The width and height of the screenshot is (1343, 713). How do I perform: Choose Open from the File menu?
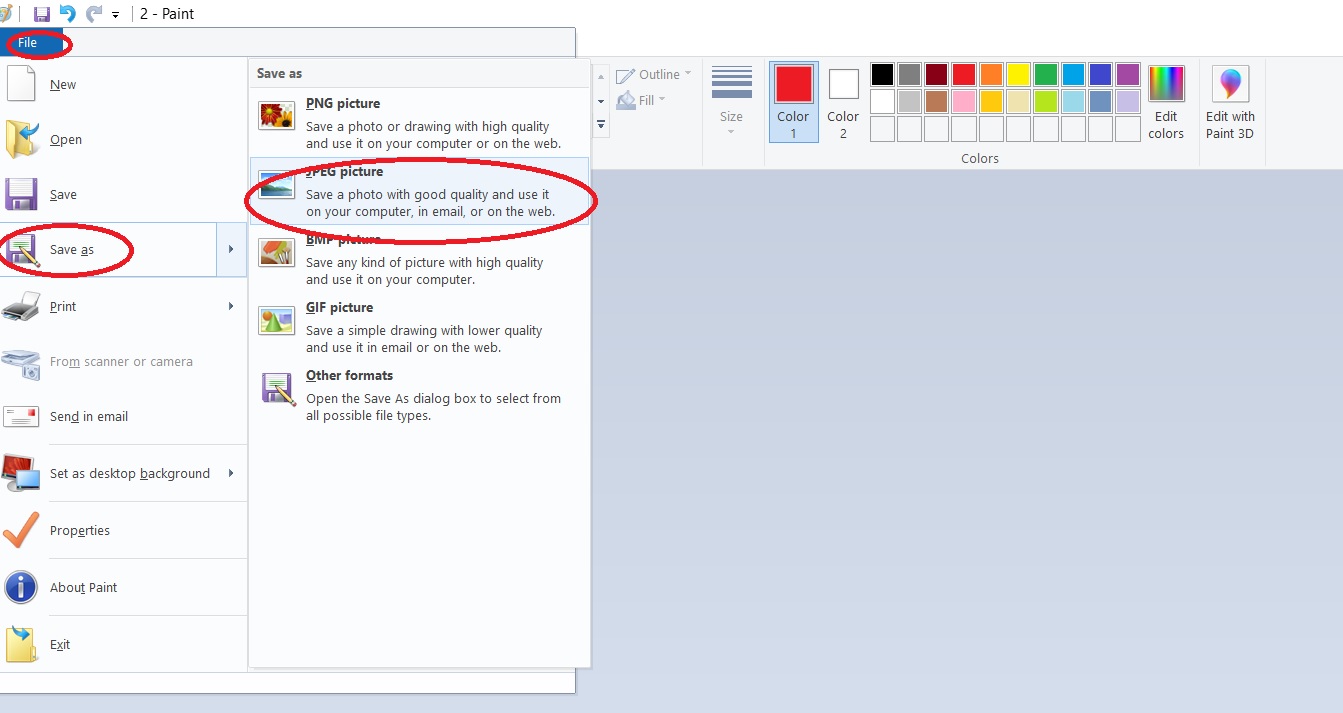[x=123, y=140]
